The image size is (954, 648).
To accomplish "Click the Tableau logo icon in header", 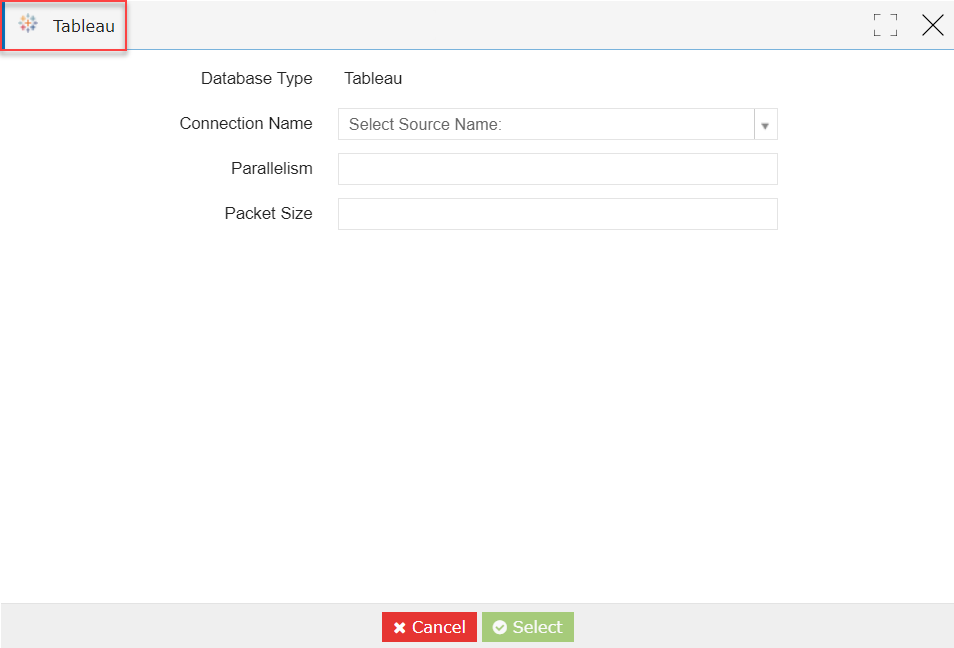I will (x=28, y=24).
